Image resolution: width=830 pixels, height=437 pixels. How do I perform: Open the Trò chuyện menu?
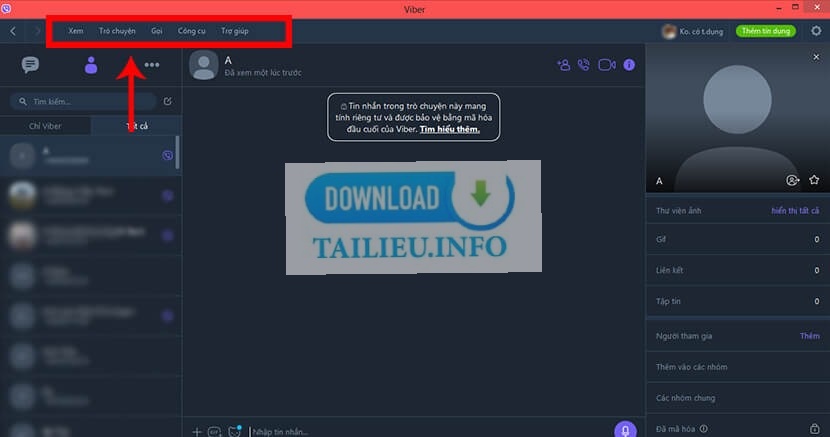click(x=117, y=31)
